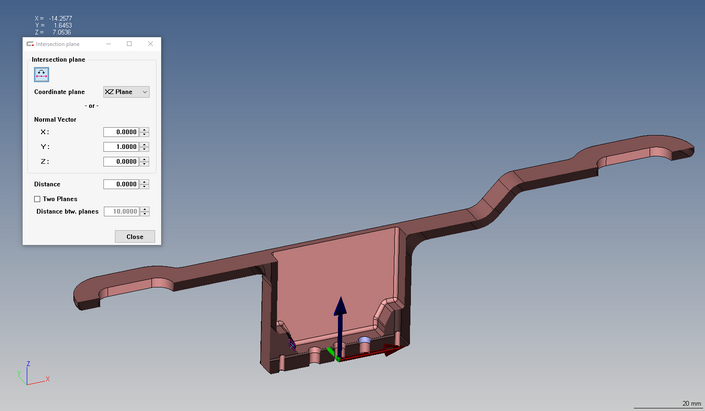This screenshot has width=705, height=411.
Task: Increase Normal Vector Y with up arrow
Action: 144,144
